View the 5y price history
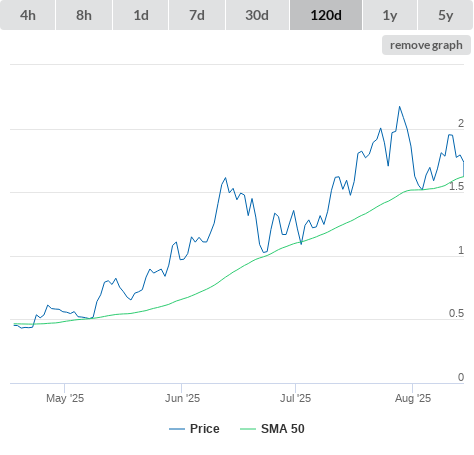 tap(446, 15)
